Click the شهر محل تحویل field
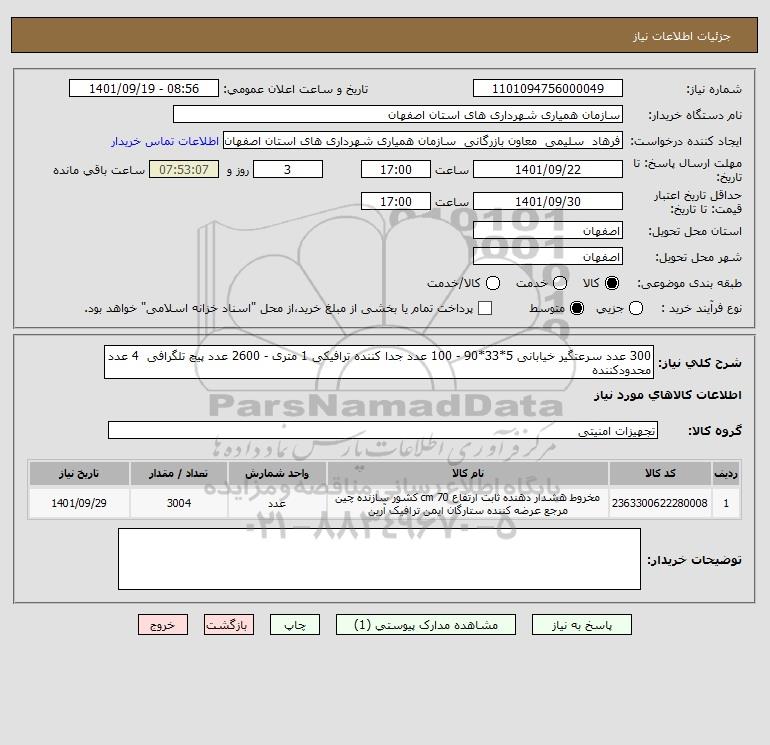The height and width of the screenshot is (745, 770). 548,256
